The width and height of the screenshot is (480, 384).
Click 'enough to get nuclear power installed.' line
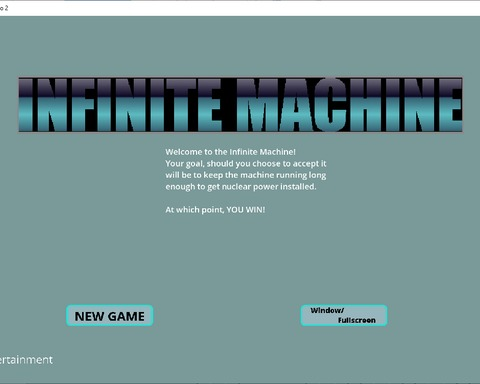[x=241, y=187]
